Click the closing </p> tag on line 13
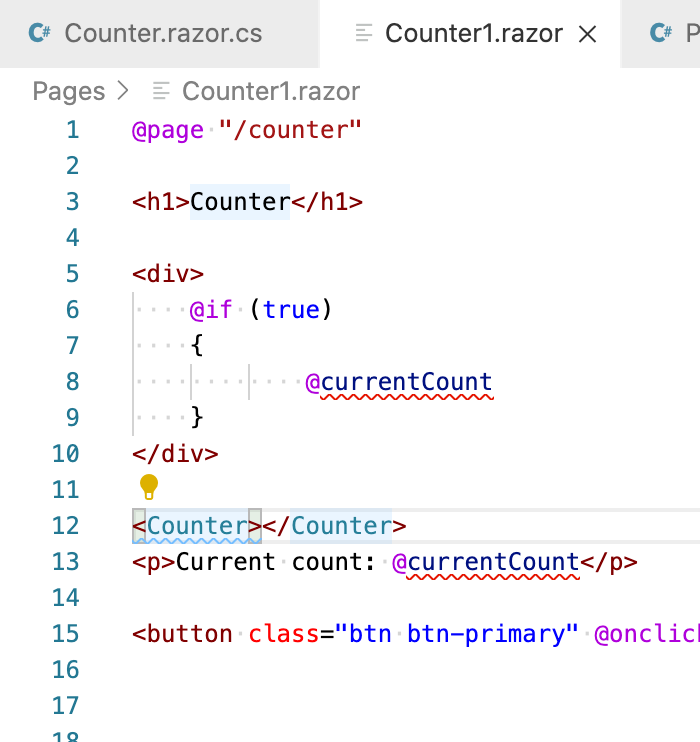 (609, 562)
